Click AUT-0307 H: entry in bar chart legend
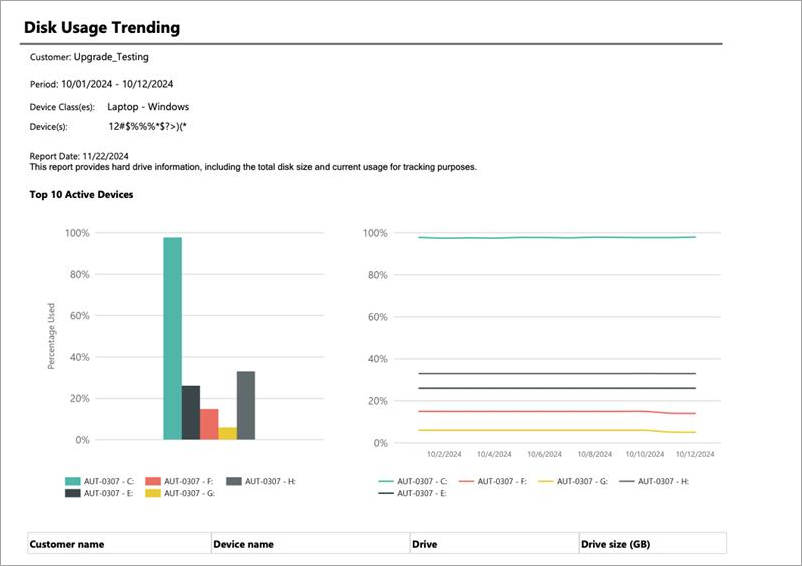 click(260, 481)
